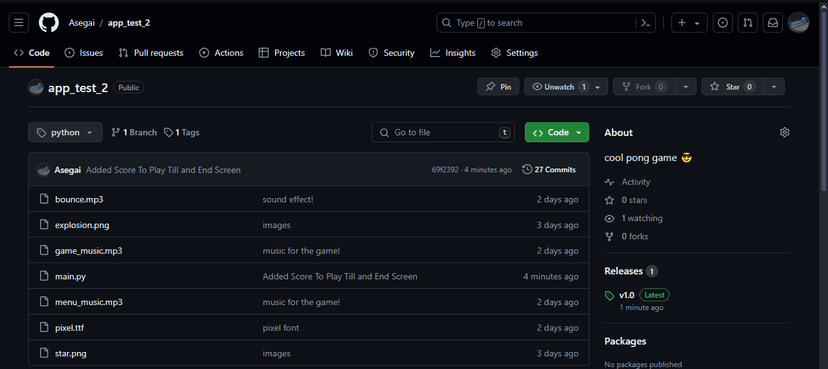
Task: Click the Fork button
Action: (644, 87)
